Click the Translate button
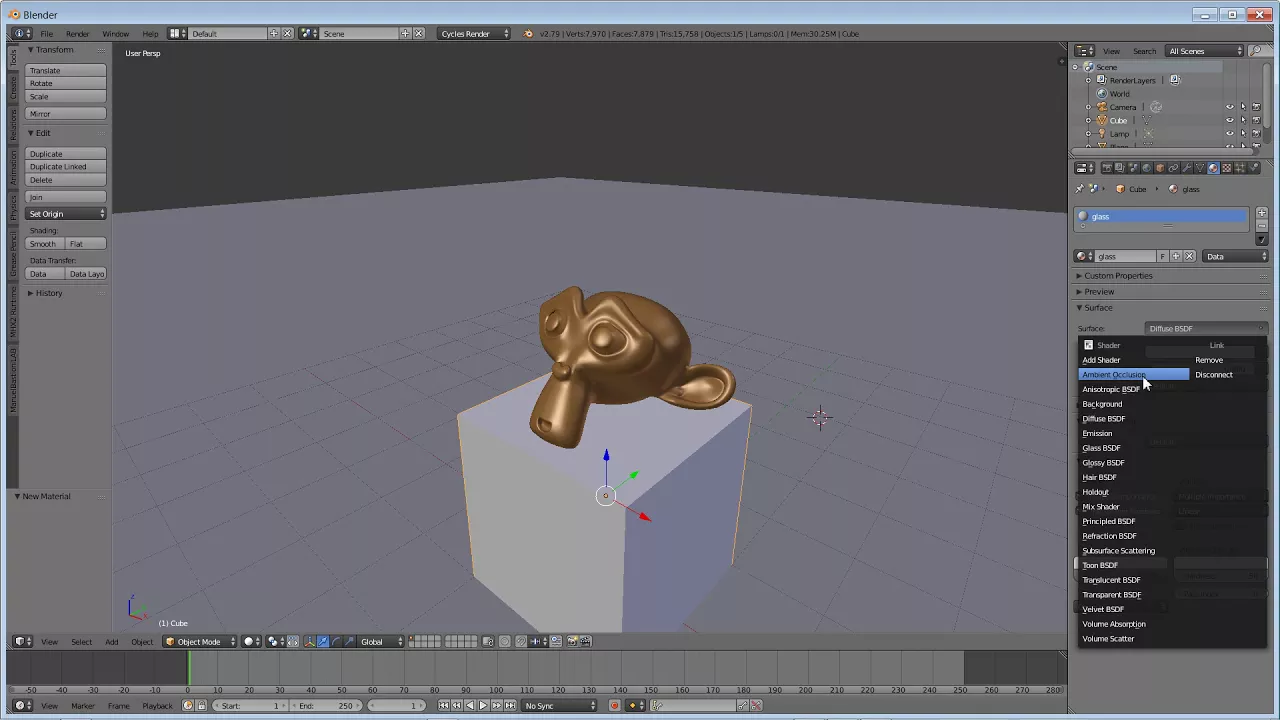This screenshot has height=720, width=1280. pyautogui.click(x=66, y=70)
